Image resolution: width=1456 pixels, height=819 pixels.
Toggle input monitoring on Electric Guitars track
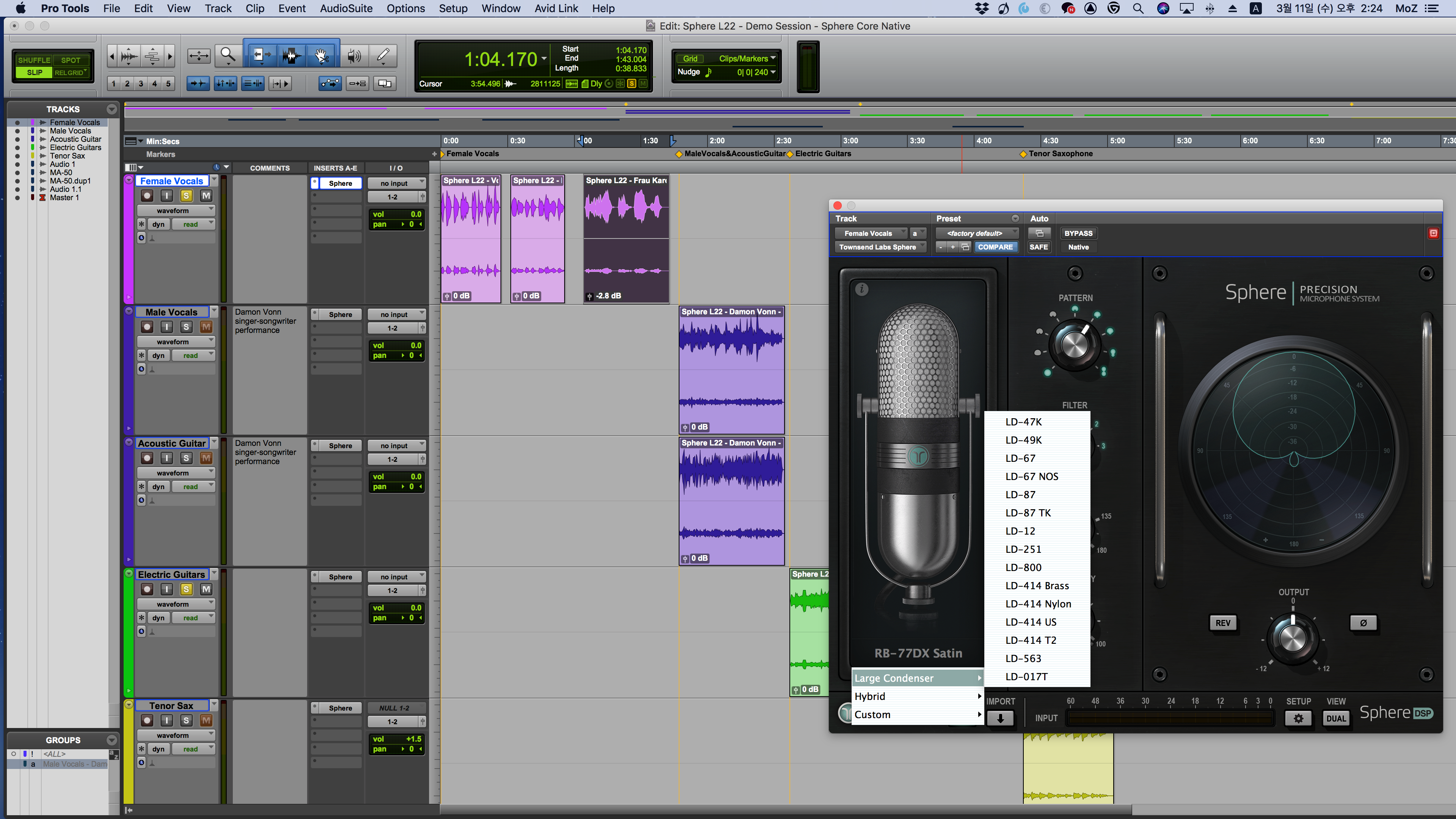tap(167, 589)
